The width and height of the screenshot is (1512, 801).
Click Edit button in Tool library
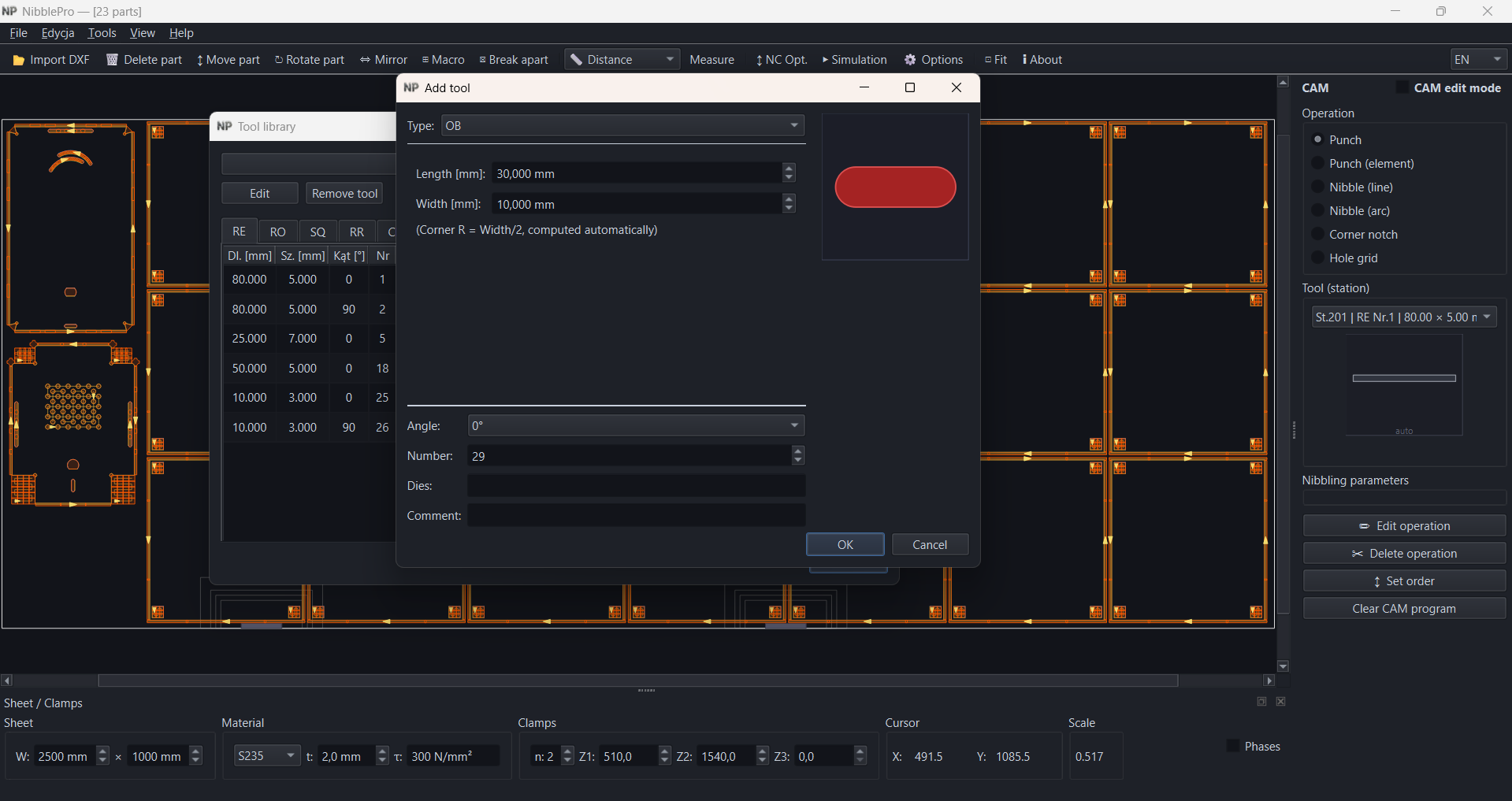(x=260, y=194)
